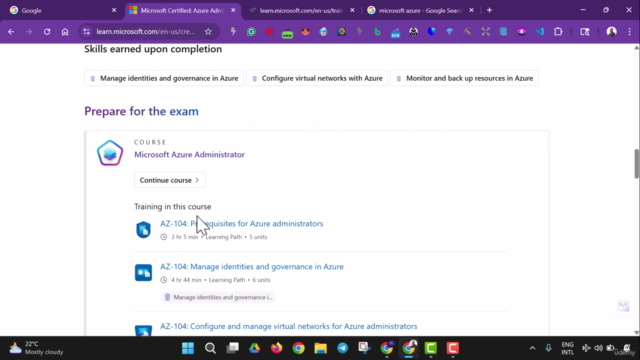
Task: Open AZ-104 Manage identities and governance link
Action: (x=252, y=267)
